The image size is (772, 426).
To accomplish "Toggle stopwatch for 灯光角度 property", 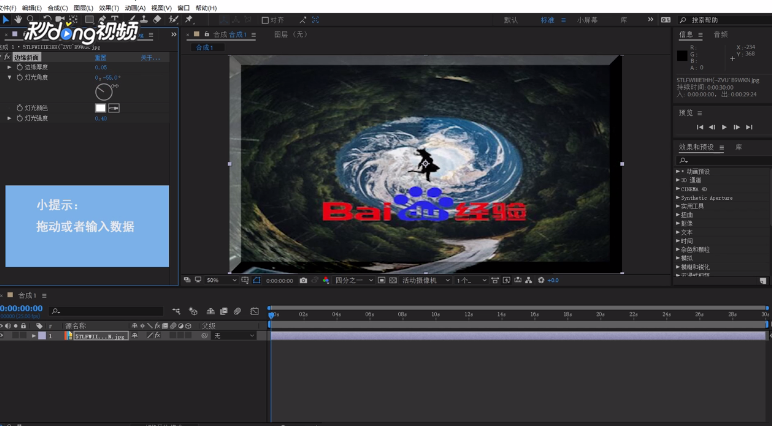I will pyautogui.click(x=20, y=77).
